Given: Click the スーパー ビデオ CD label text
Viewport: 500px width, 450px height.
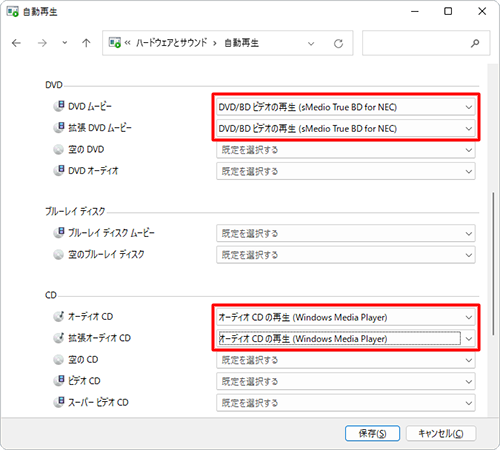Looking at the screenshot, I should (x=98, y=402).
